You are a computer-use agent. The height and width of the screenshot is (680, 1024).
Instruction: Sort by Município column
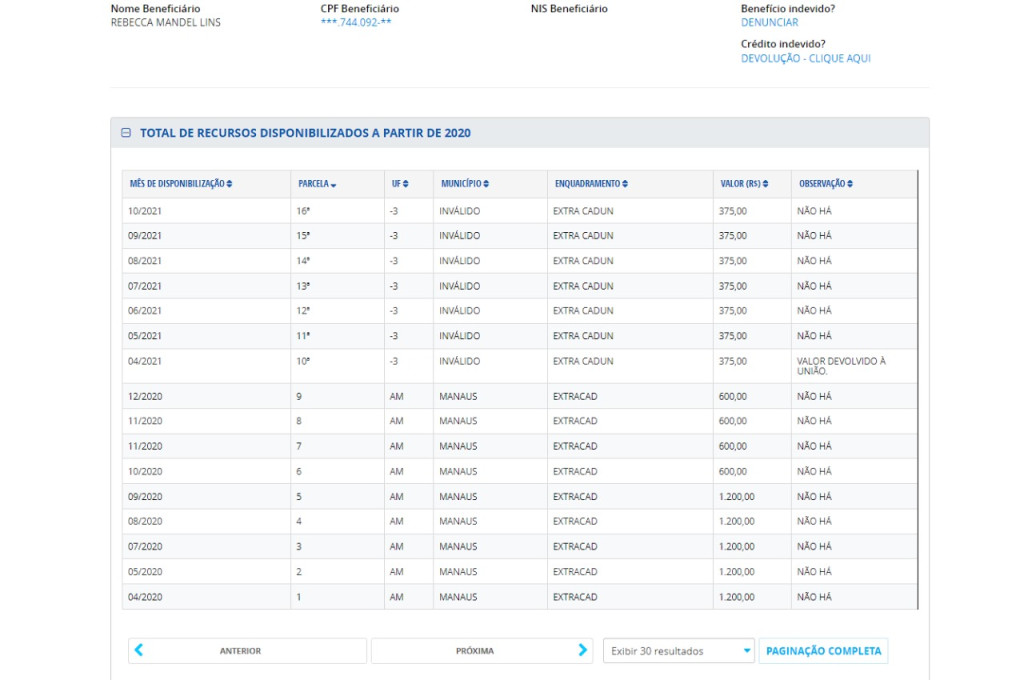(465, 184)
